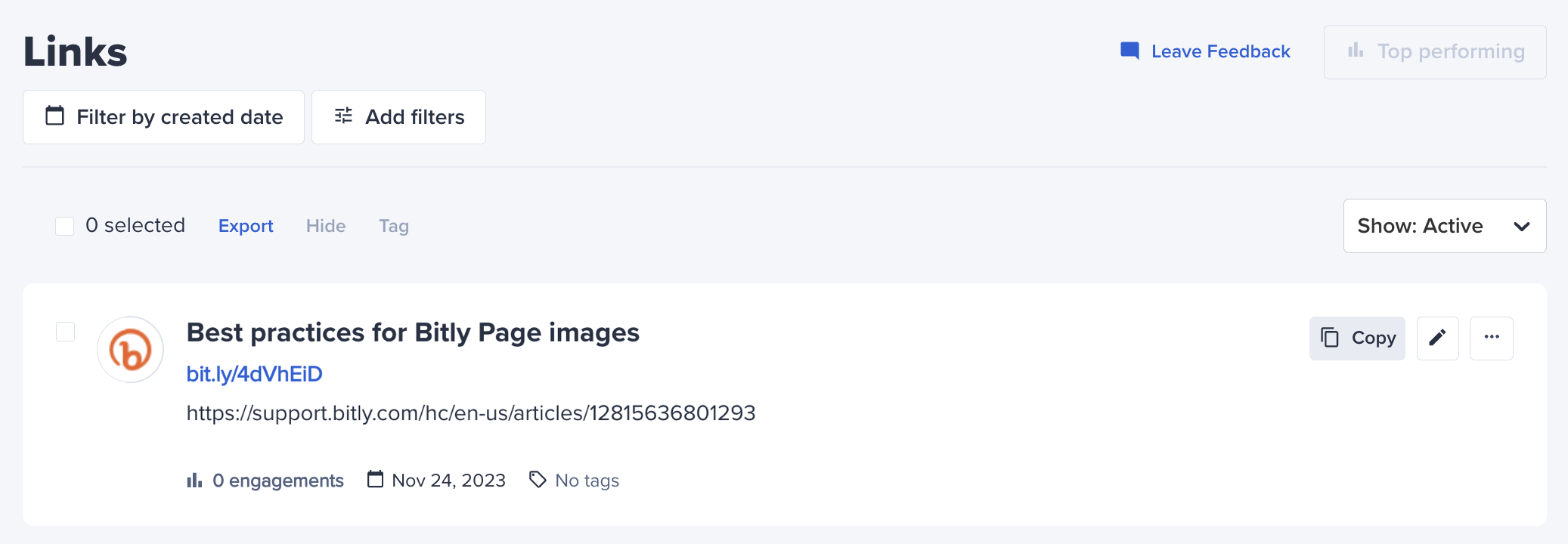Click the tag icon beside No tags
Screen dimensions: 1568x544
(538, 480)
